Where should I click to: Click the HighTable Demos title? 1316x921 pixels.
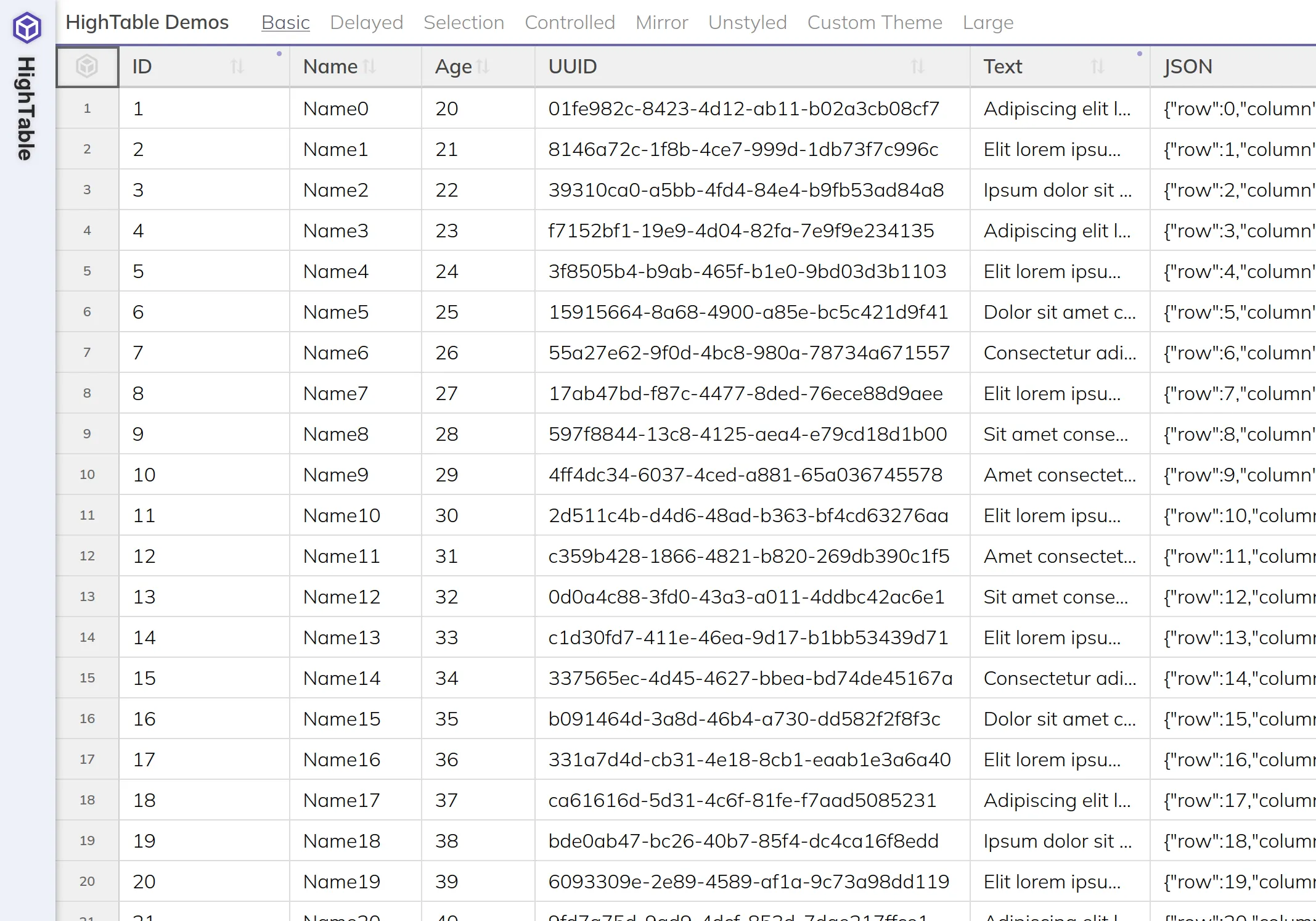[x=147, y=23]
